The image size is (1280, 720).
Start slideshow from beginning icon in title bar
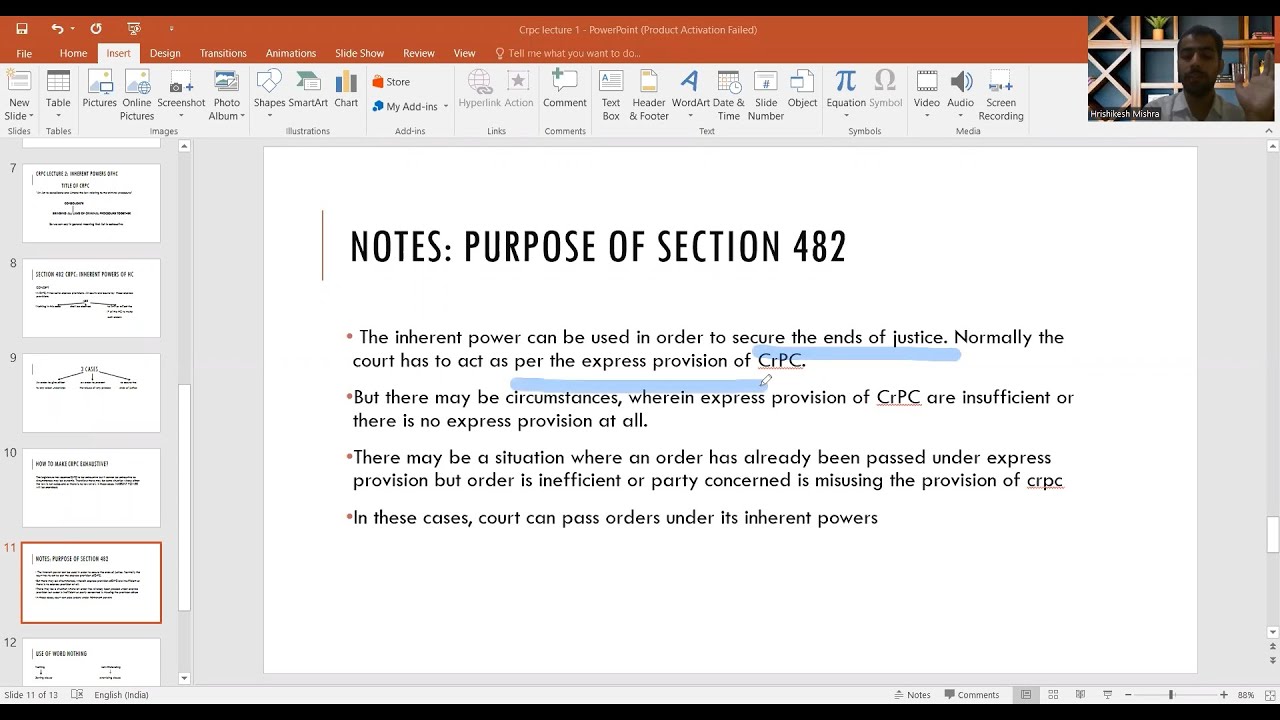[134, 29]
